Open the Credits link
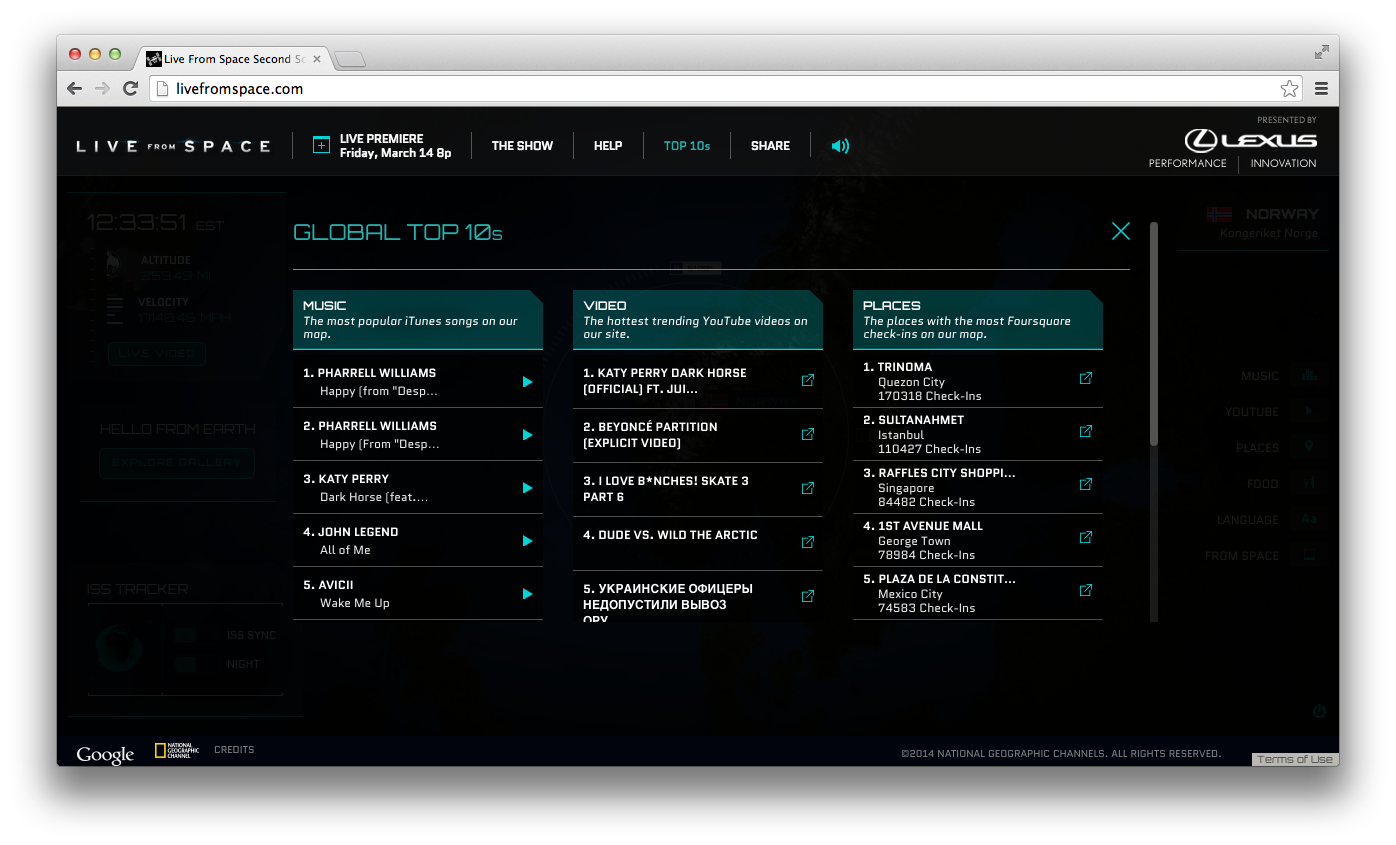 (234, 750)
